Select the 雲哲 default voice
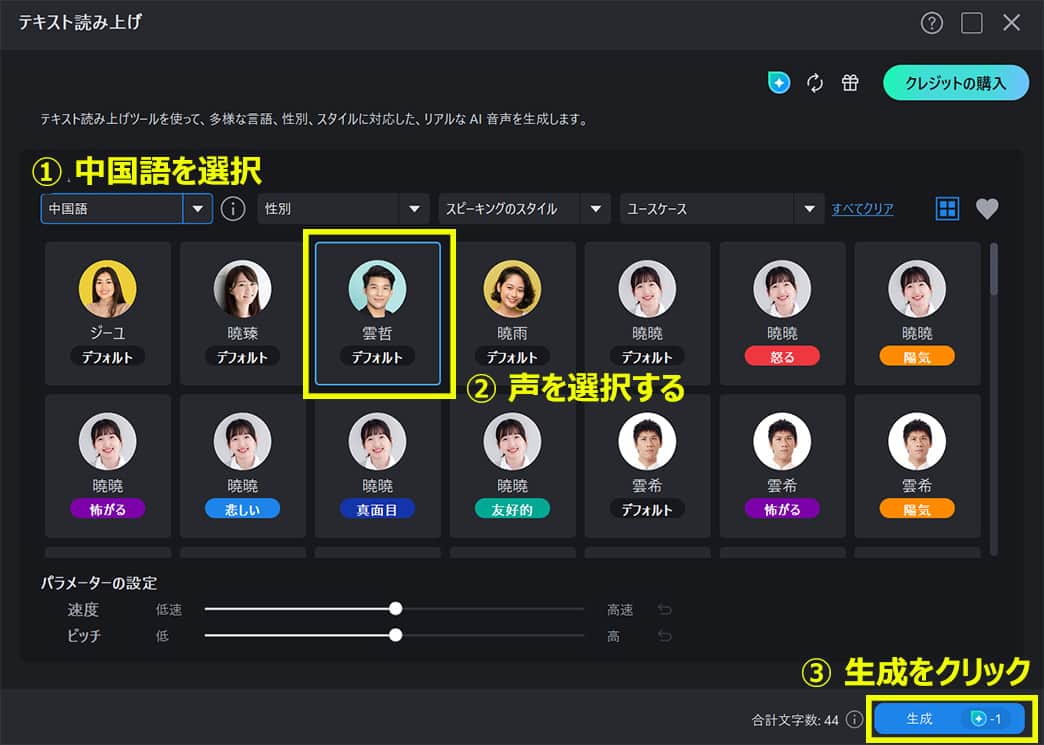 377,313
